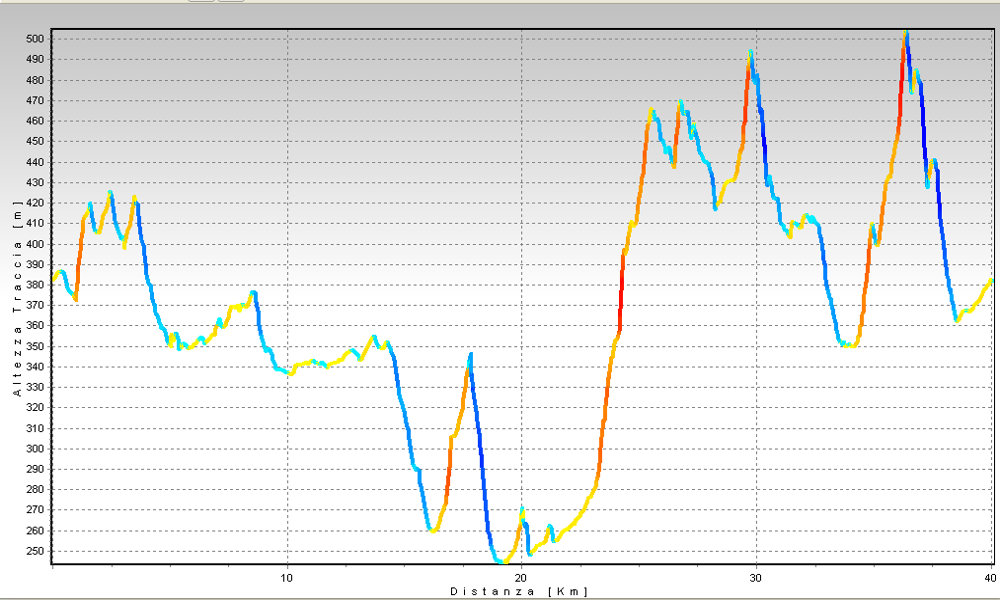The height and width of the screenshot is (600, 1000).
Task: Click the 350 tick label on the altitude axis
Action: pos(35,346)
